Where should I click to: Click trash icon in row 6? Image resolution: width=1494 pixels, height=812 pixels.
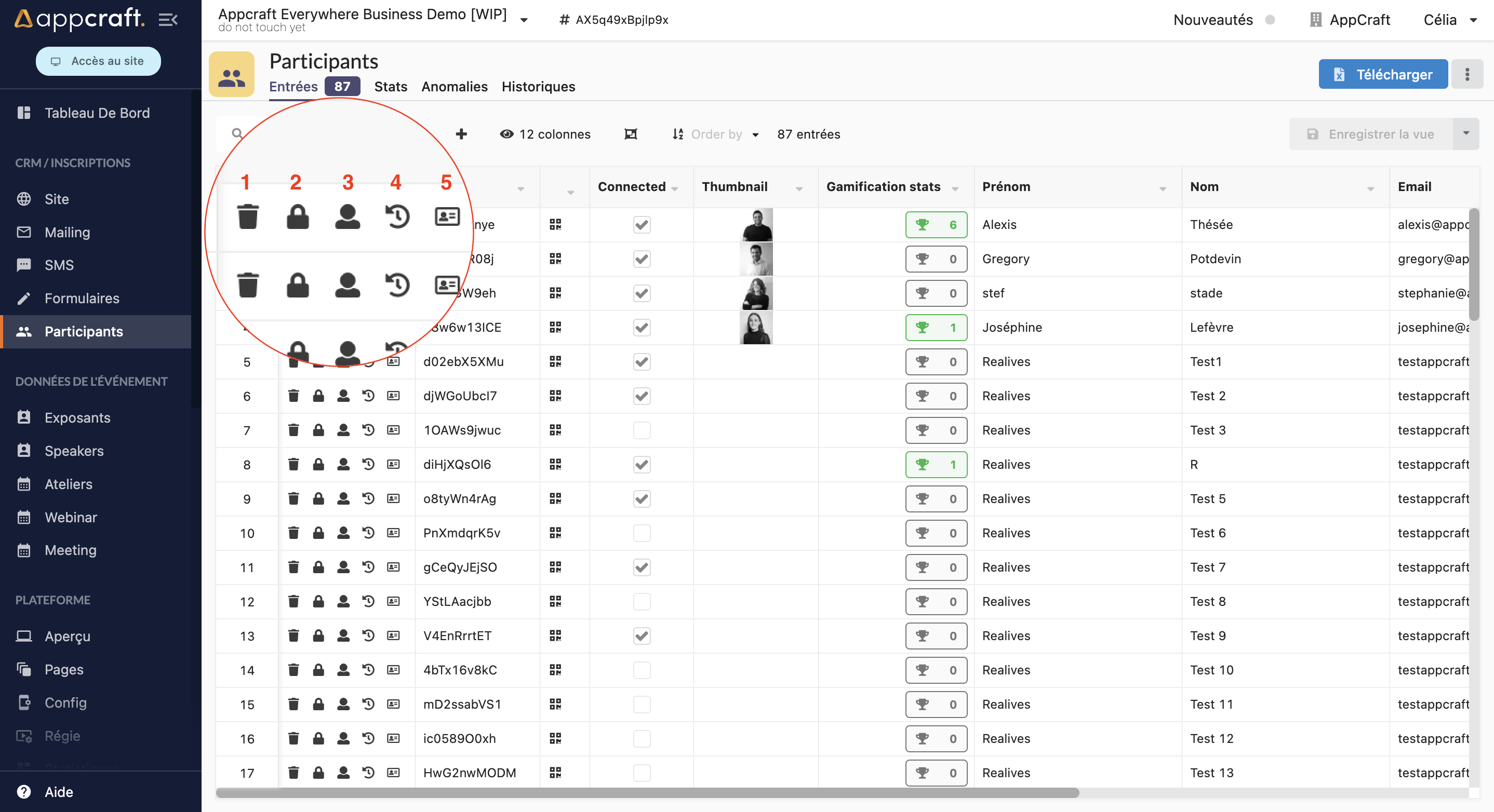tap(294, 396)
